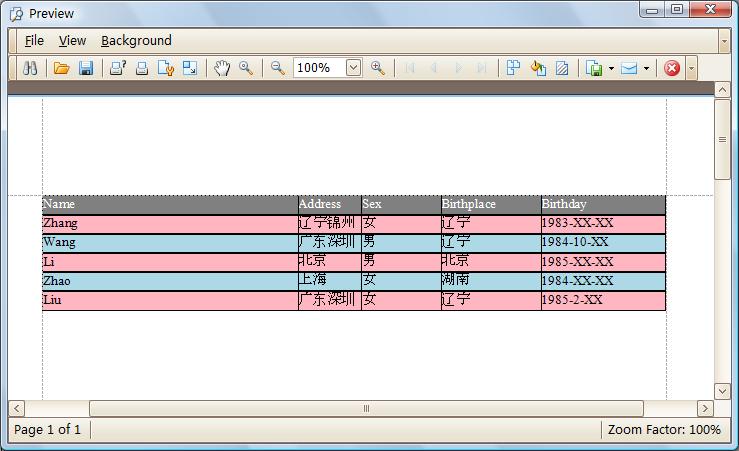
Task: Expand the Send via E-mail dropdown arrow
Action: [647, 68]
